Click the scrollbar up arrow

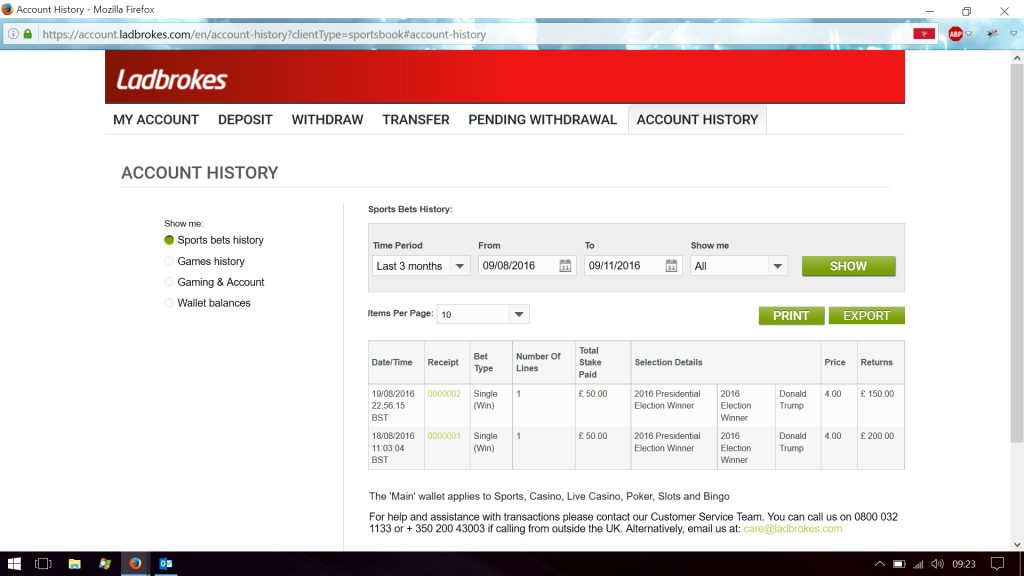point(1017,57)
